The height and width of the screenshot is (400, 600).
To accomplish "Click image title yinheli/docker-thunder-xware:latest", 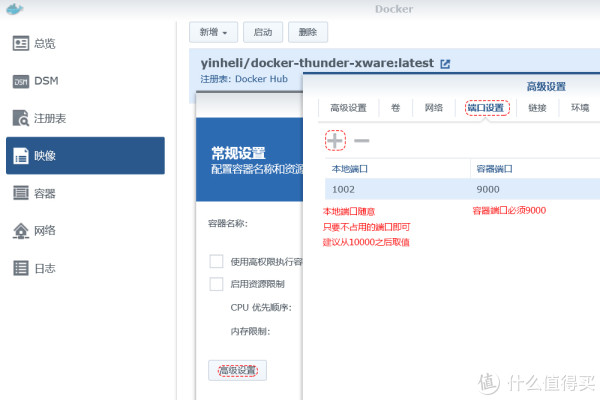I will pos(317,63).
